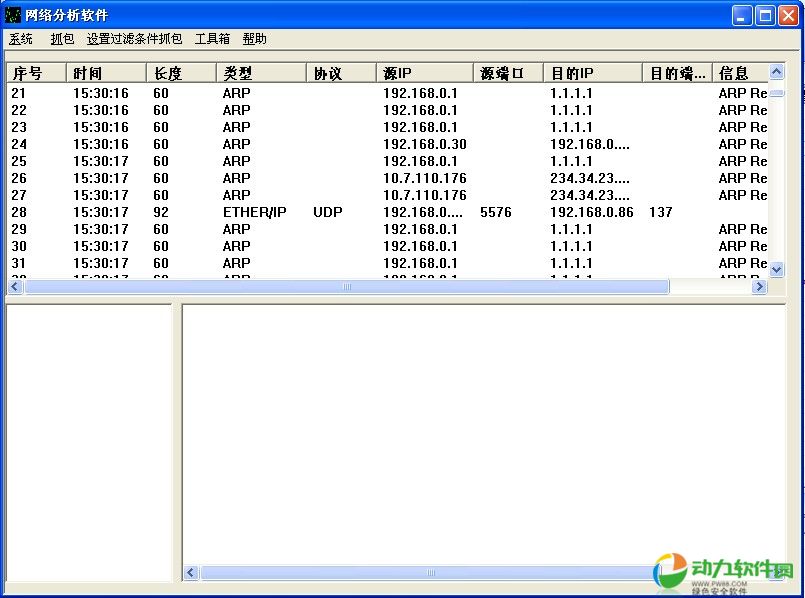Click the 长度 column header
805x598 pixels.
click(x=180, y=73)
